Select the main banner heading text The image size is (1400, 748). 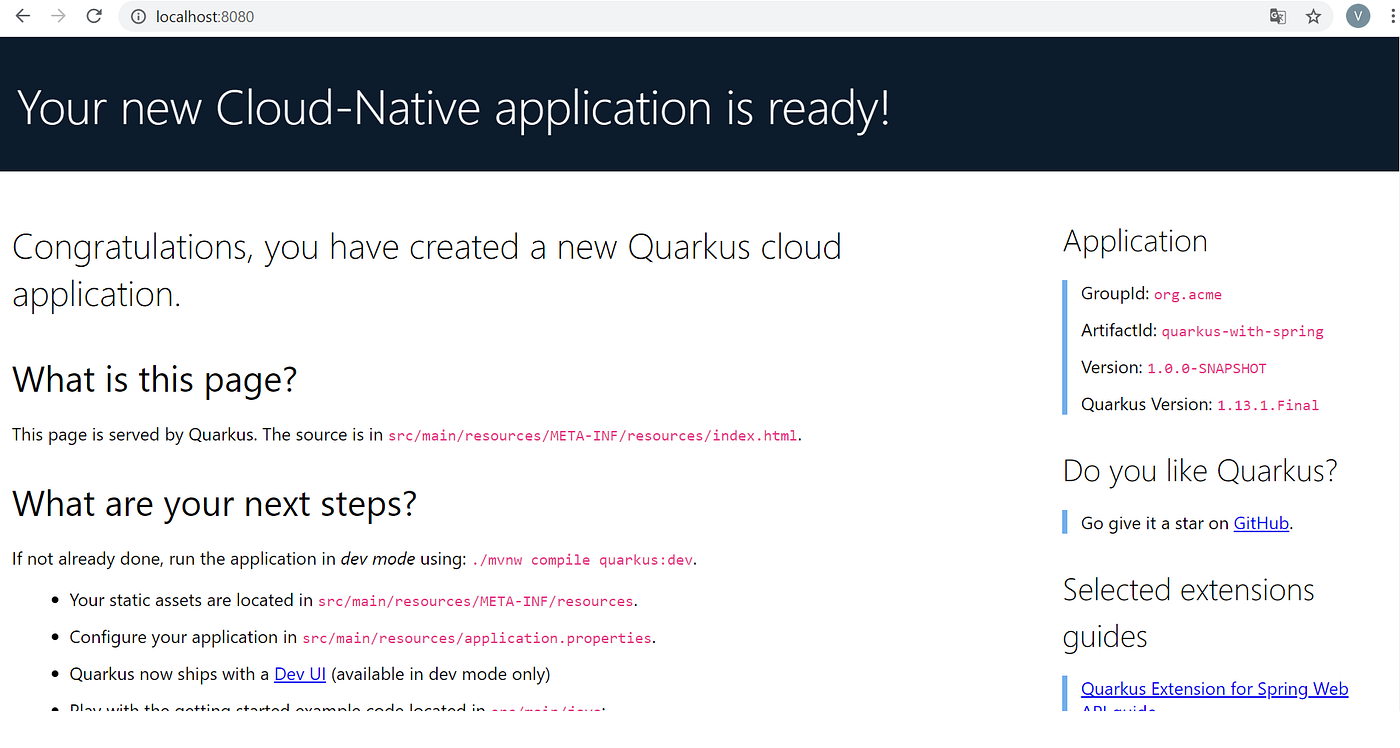point(453,107)
